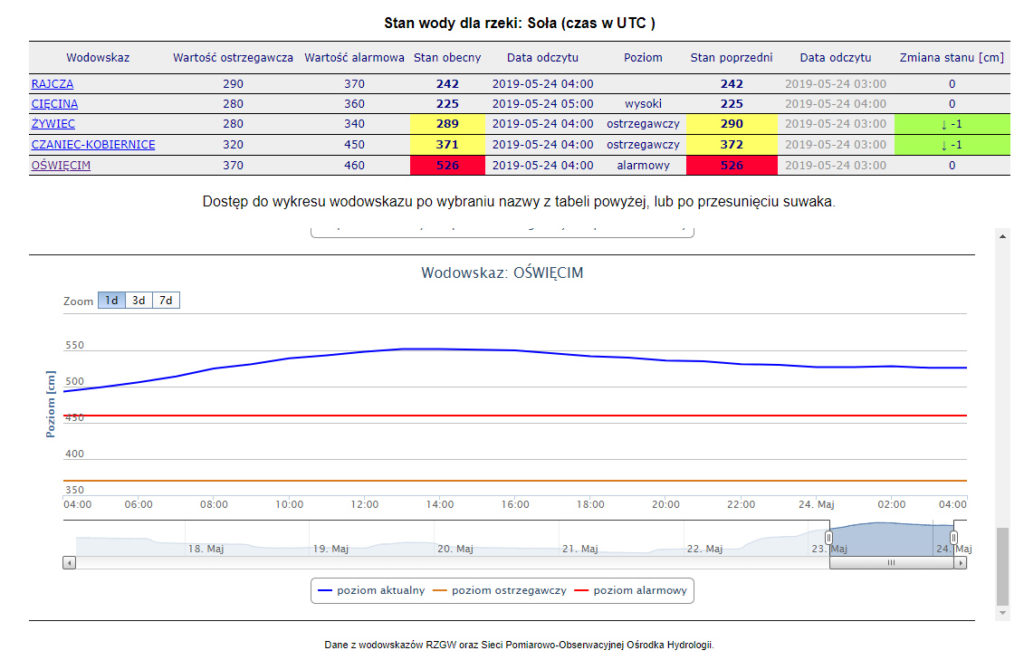The height and width of the screenshot is (660, 1024).
Task: Click the right navigator range handle
Action: coord(953,538)
